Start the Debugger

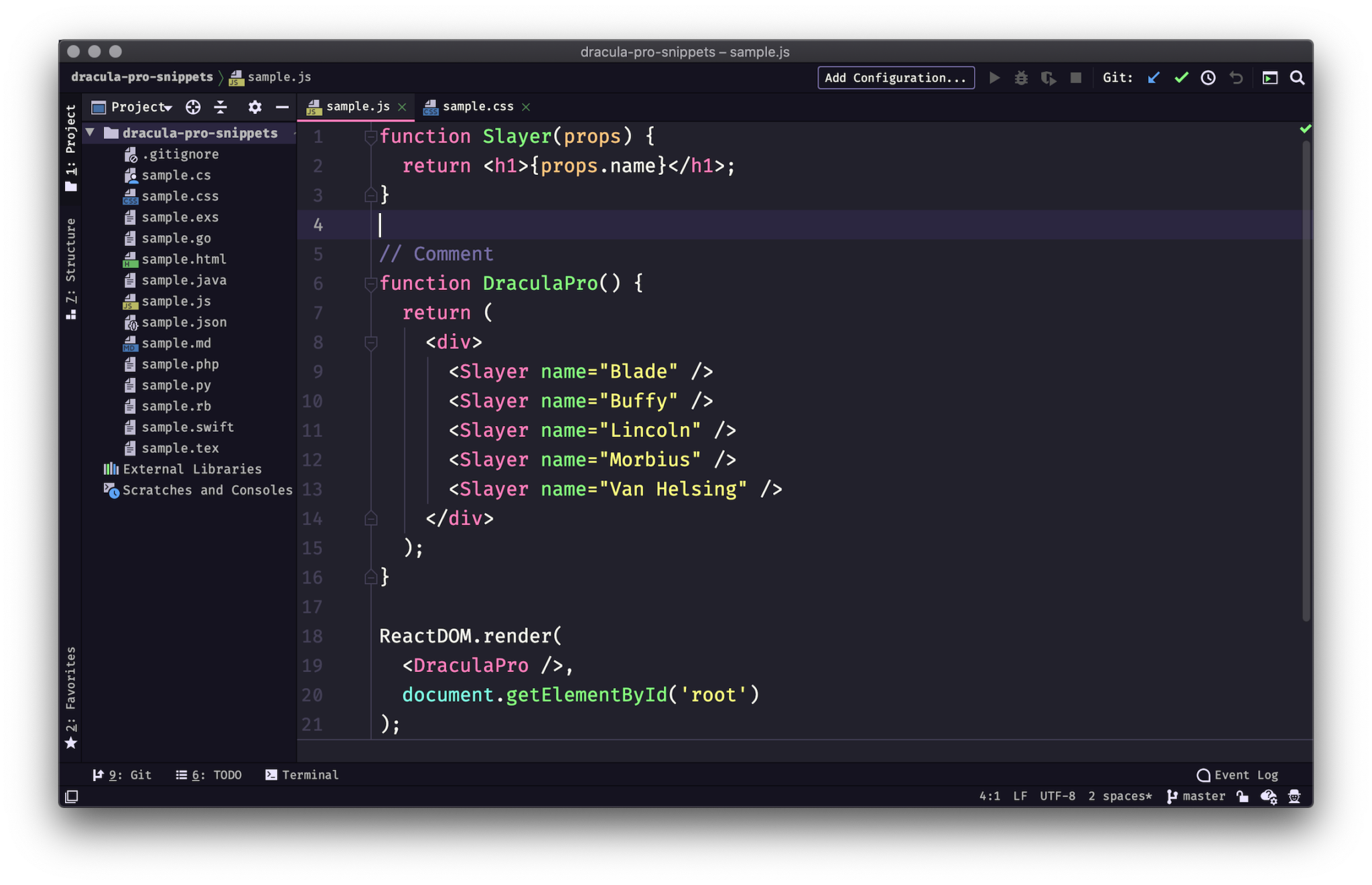(x=1021, y=78)
